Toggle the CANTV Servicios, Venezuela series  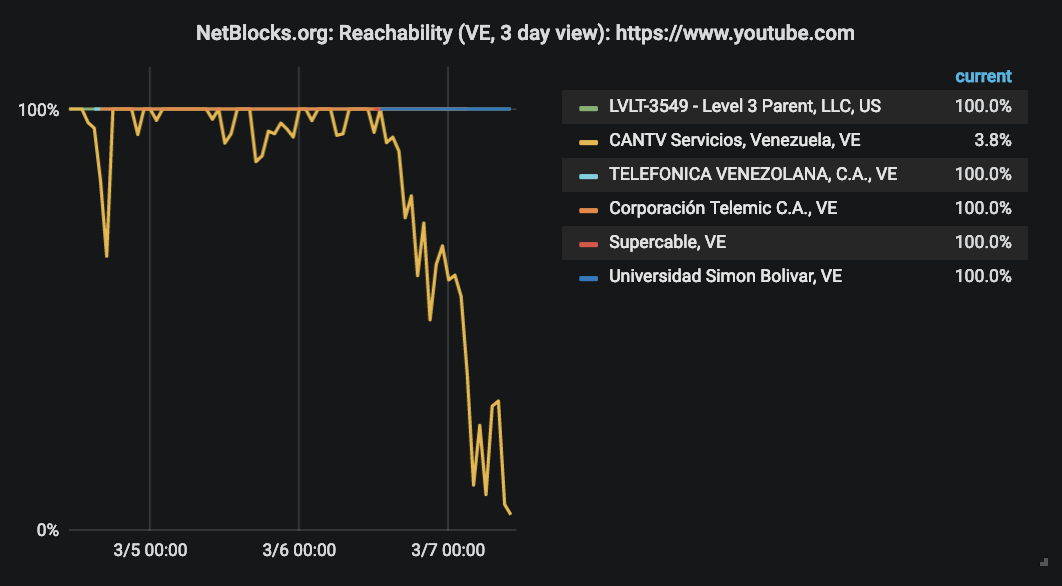tap(735, 140)
